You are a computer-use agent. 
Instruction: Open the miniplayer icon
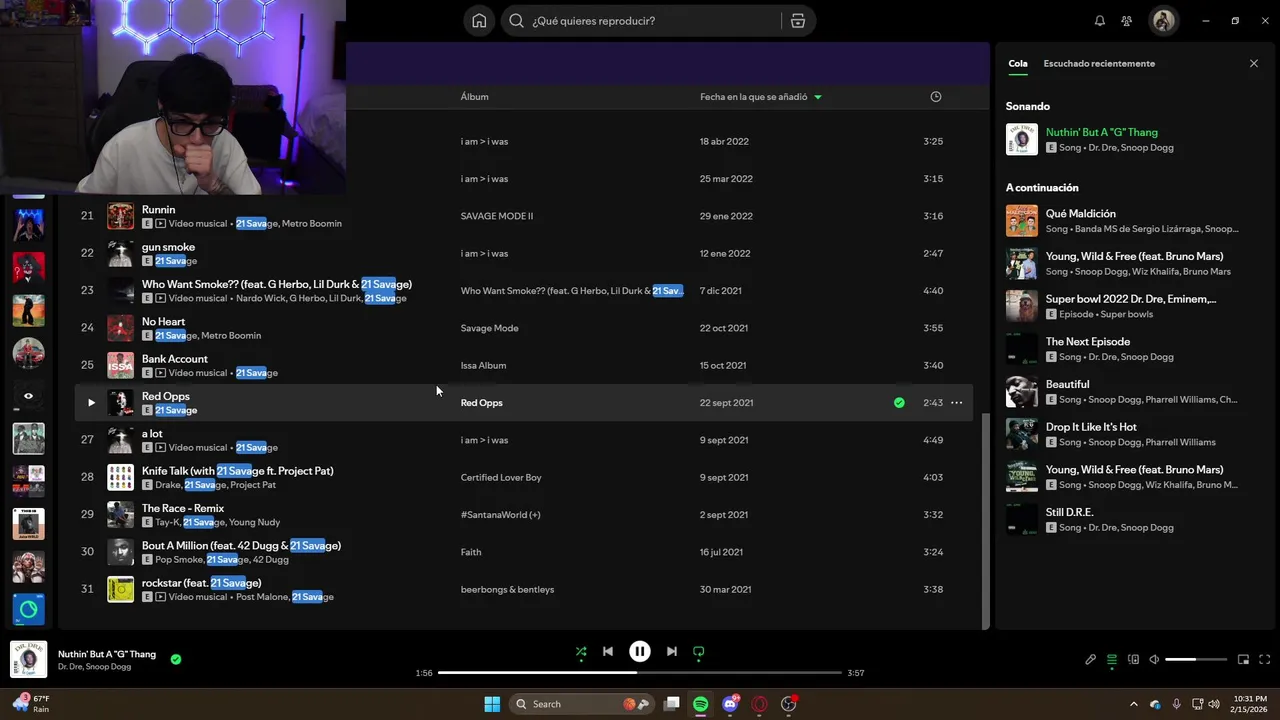click(1244, 659)
